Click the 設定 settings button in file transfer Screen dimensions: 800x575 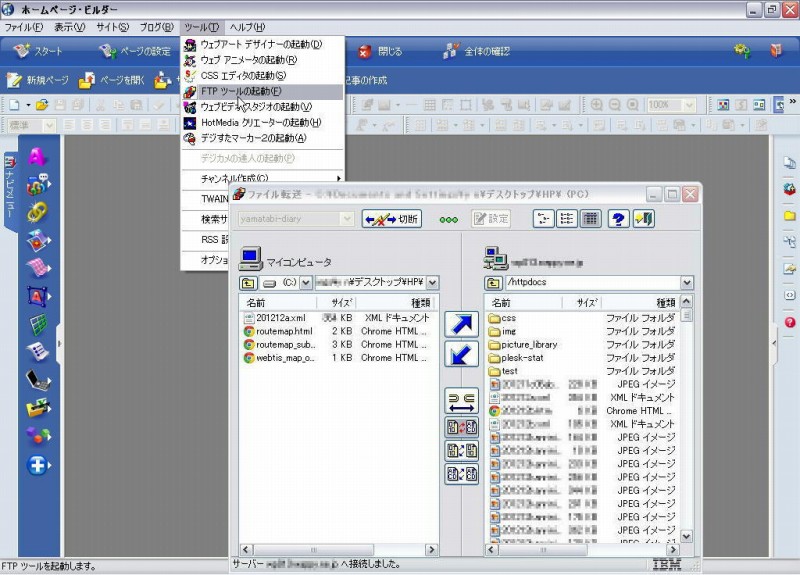[x=490, y=219]
